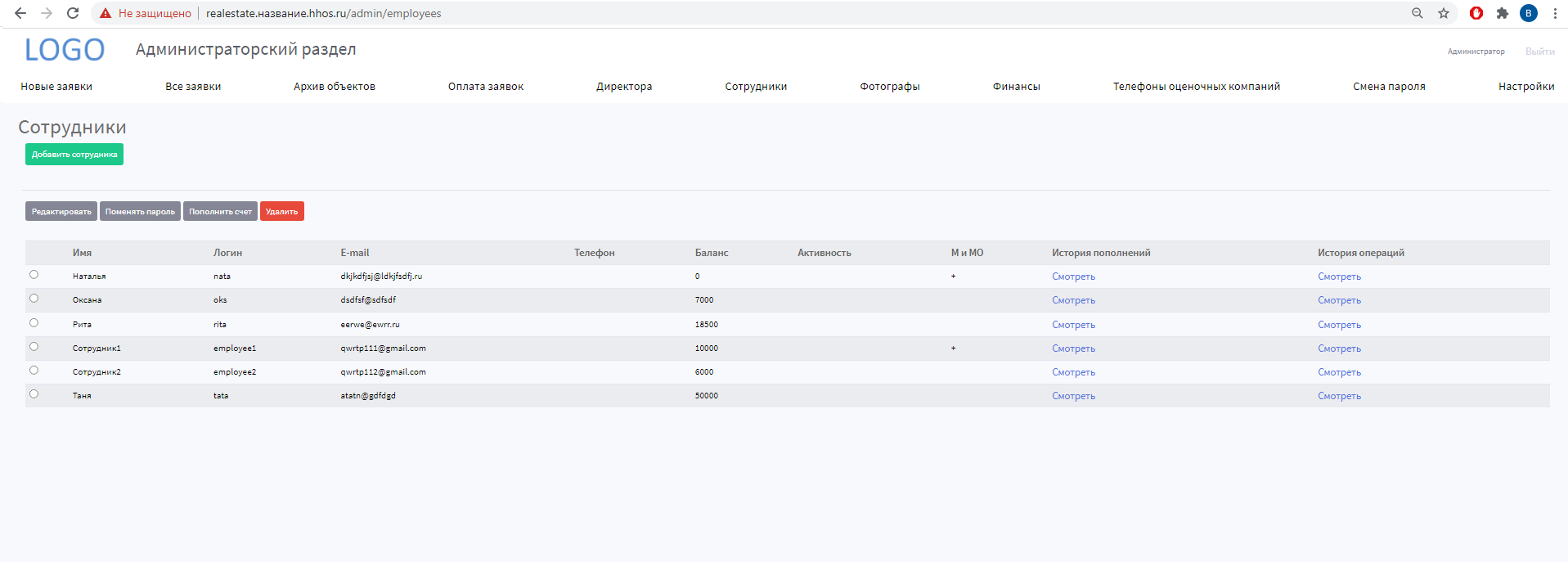Click the browser back arrow
The width and height of the screenshot is (1568, 562).
[20, 13]
